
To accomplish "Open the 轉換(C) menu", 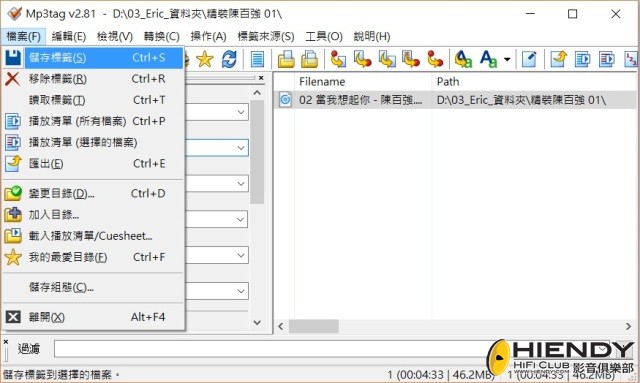I will (x=162, y=36).
